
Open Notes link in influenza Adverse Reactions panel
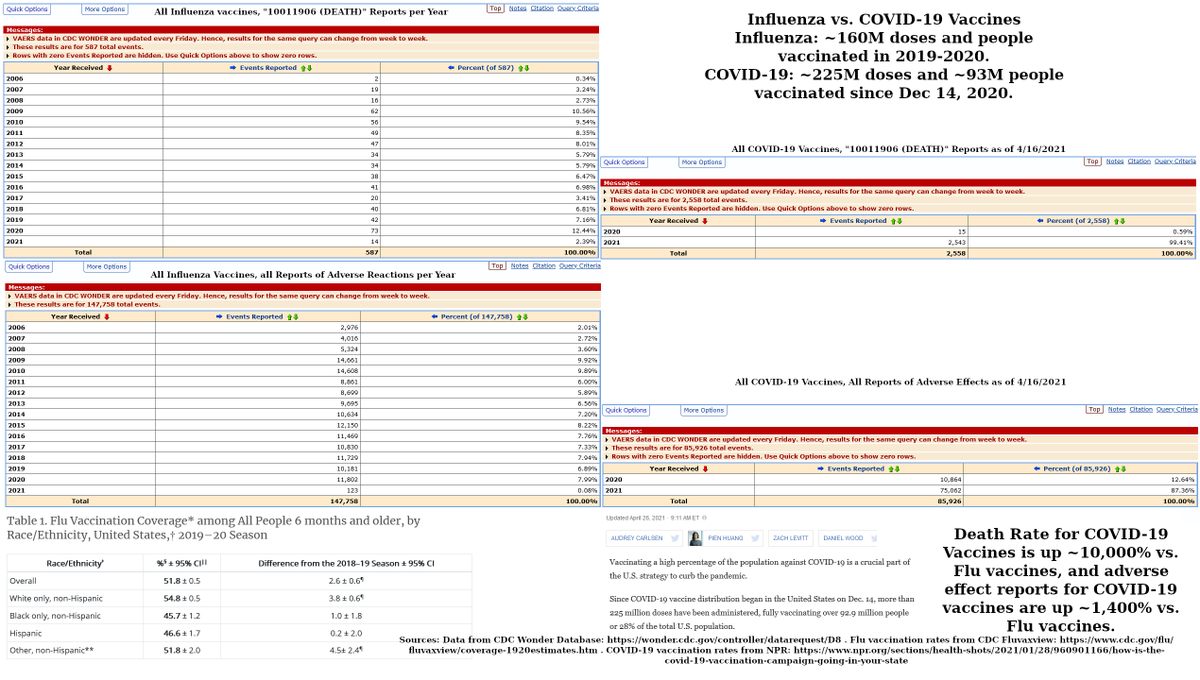(519, 266)
